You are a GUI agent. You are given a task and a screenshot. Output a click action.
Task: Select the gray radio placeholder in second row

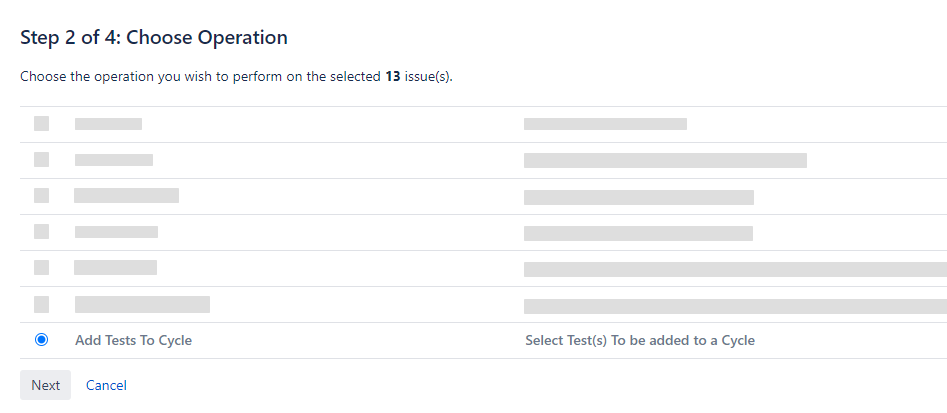pos(41,160)
